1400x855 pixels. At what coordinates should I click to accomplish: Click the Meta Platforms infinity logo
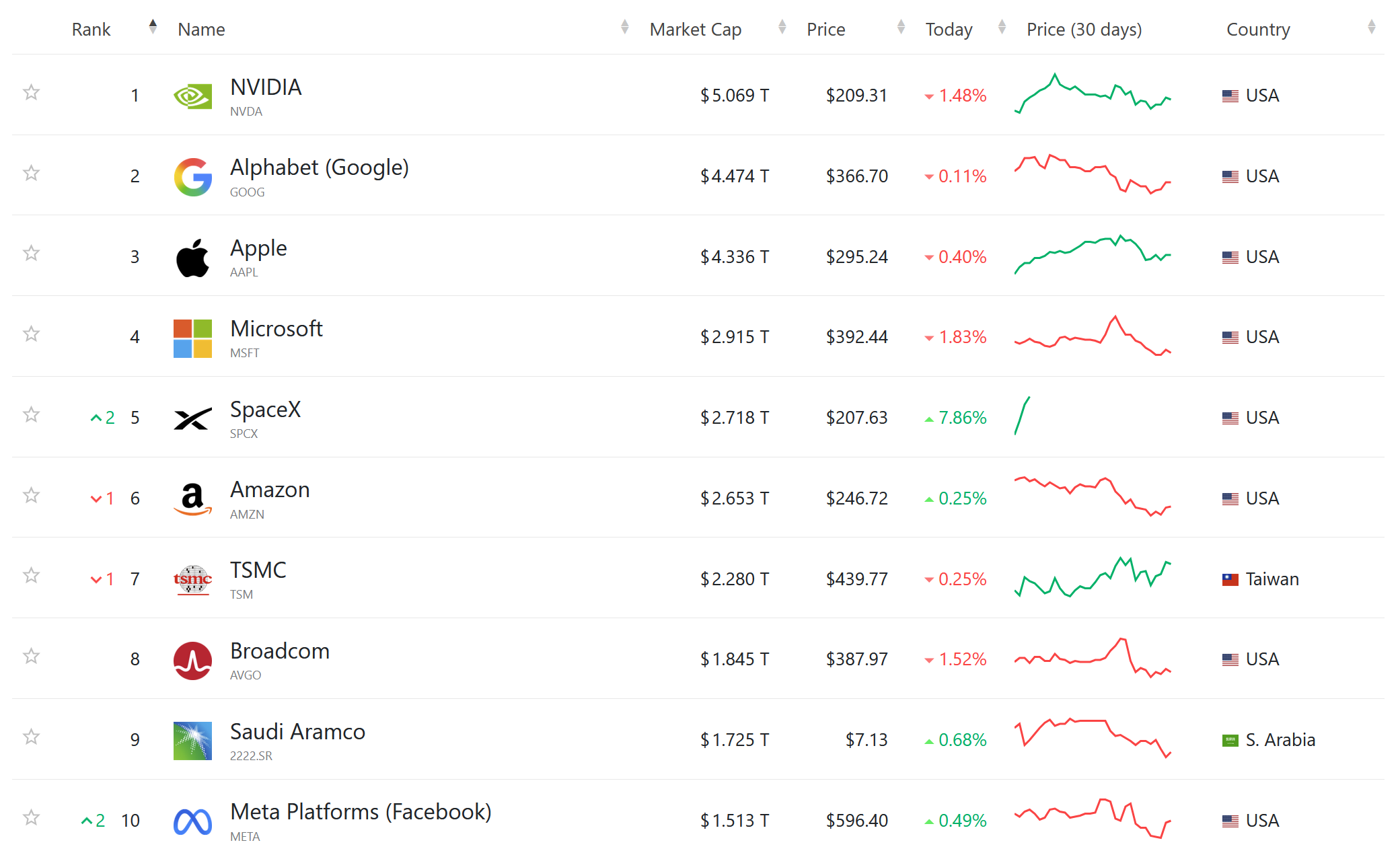192,821
